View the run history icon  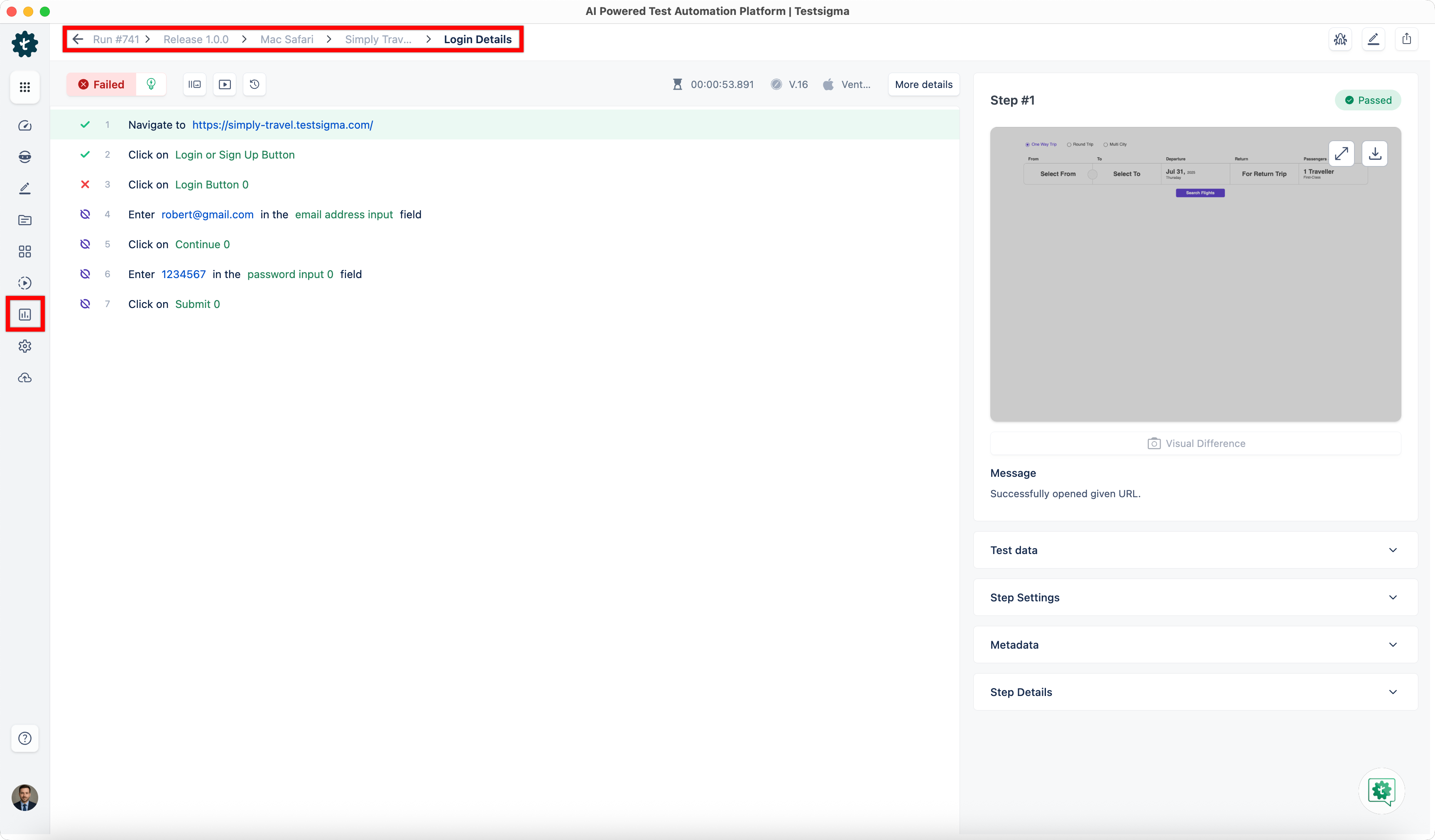[254, 84]
